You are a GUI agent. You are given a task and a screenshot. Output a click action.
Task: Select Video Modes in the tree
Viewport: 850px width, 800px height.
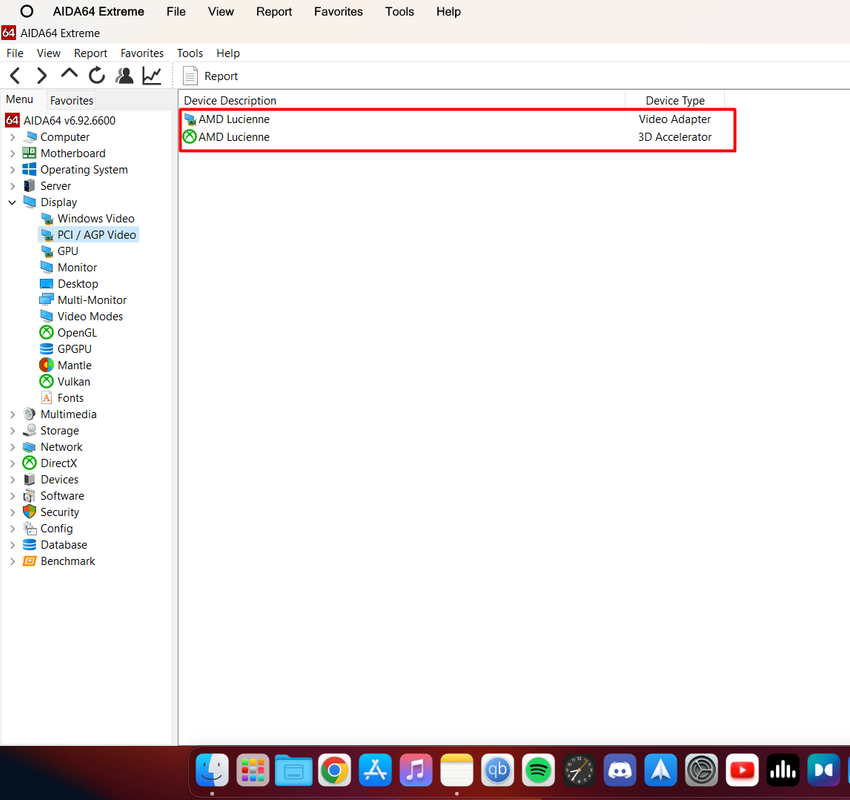(90, 316)
